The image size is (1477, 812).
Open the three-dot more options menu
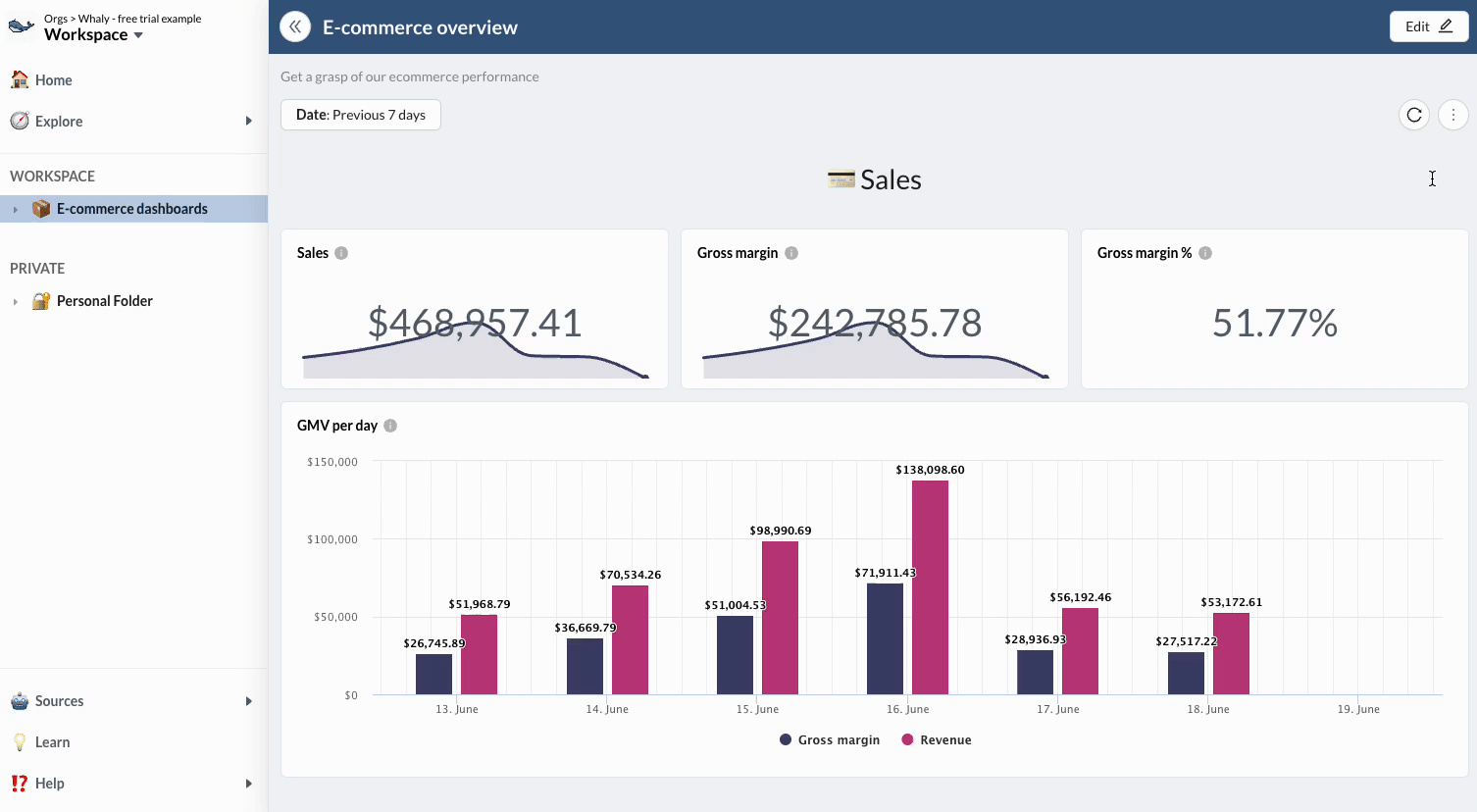(1452, 115)
